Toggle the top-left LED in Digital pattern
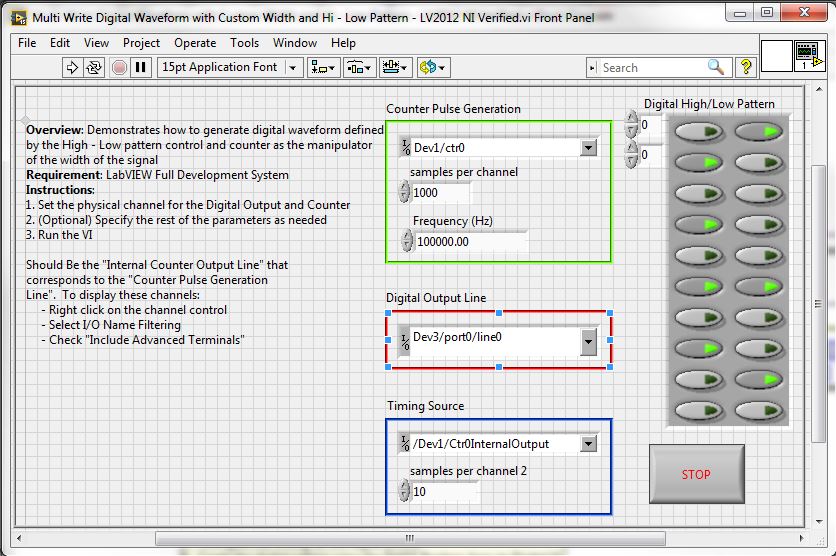Image resolution: width=836 pixels, height=556 pixels. [x=696, y=131]
